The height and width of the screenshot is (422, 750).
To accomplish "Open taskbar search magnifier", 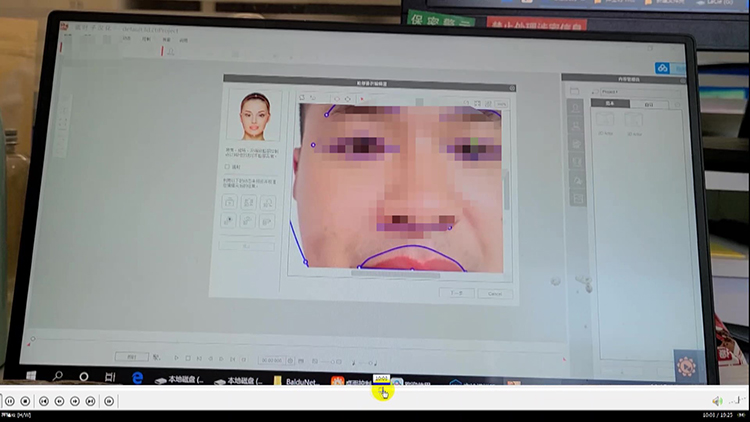I will pyautogui.click(x=58, y=376).
